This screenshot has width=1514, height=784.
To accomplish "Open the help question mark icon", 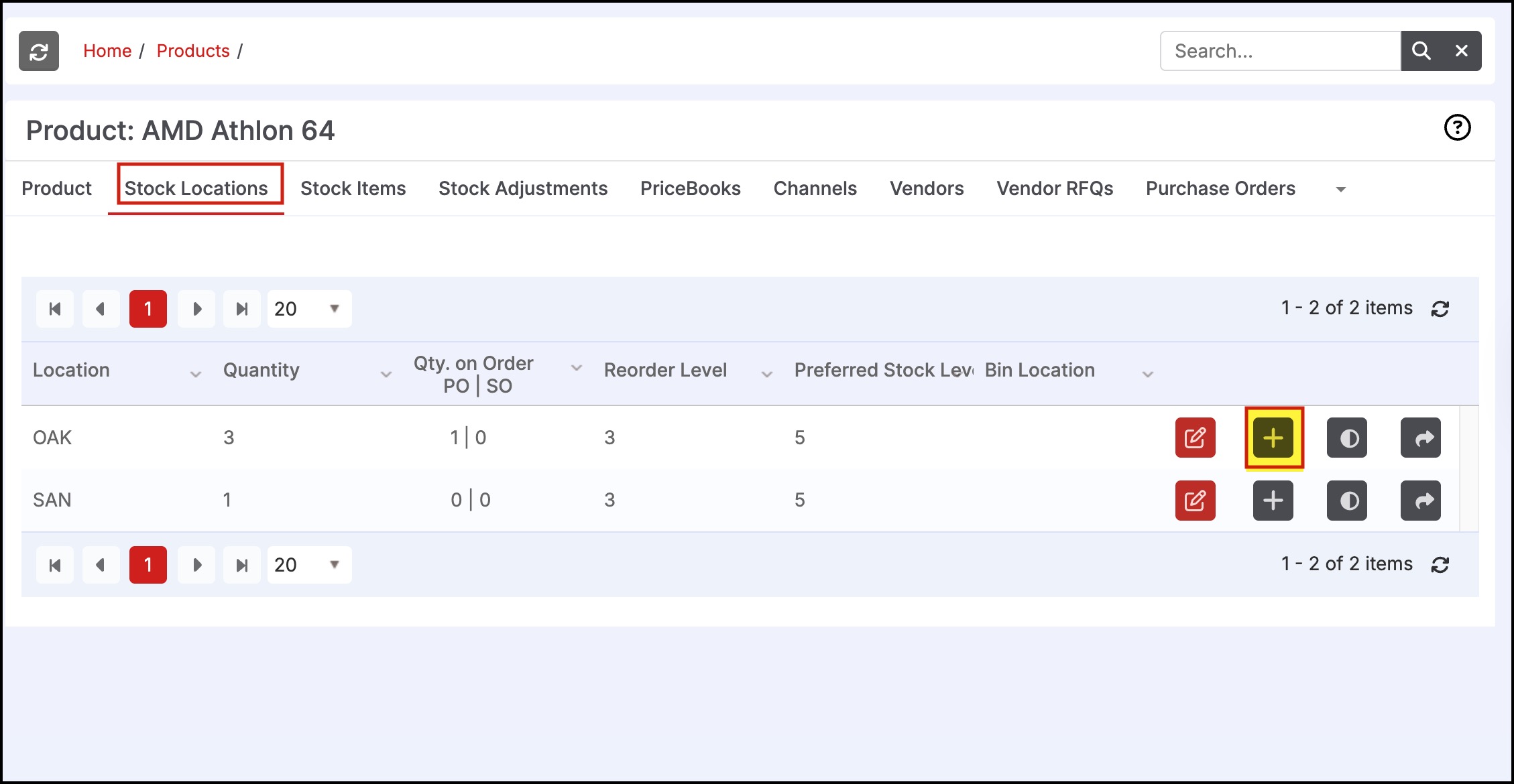I will click(1457, 127).
